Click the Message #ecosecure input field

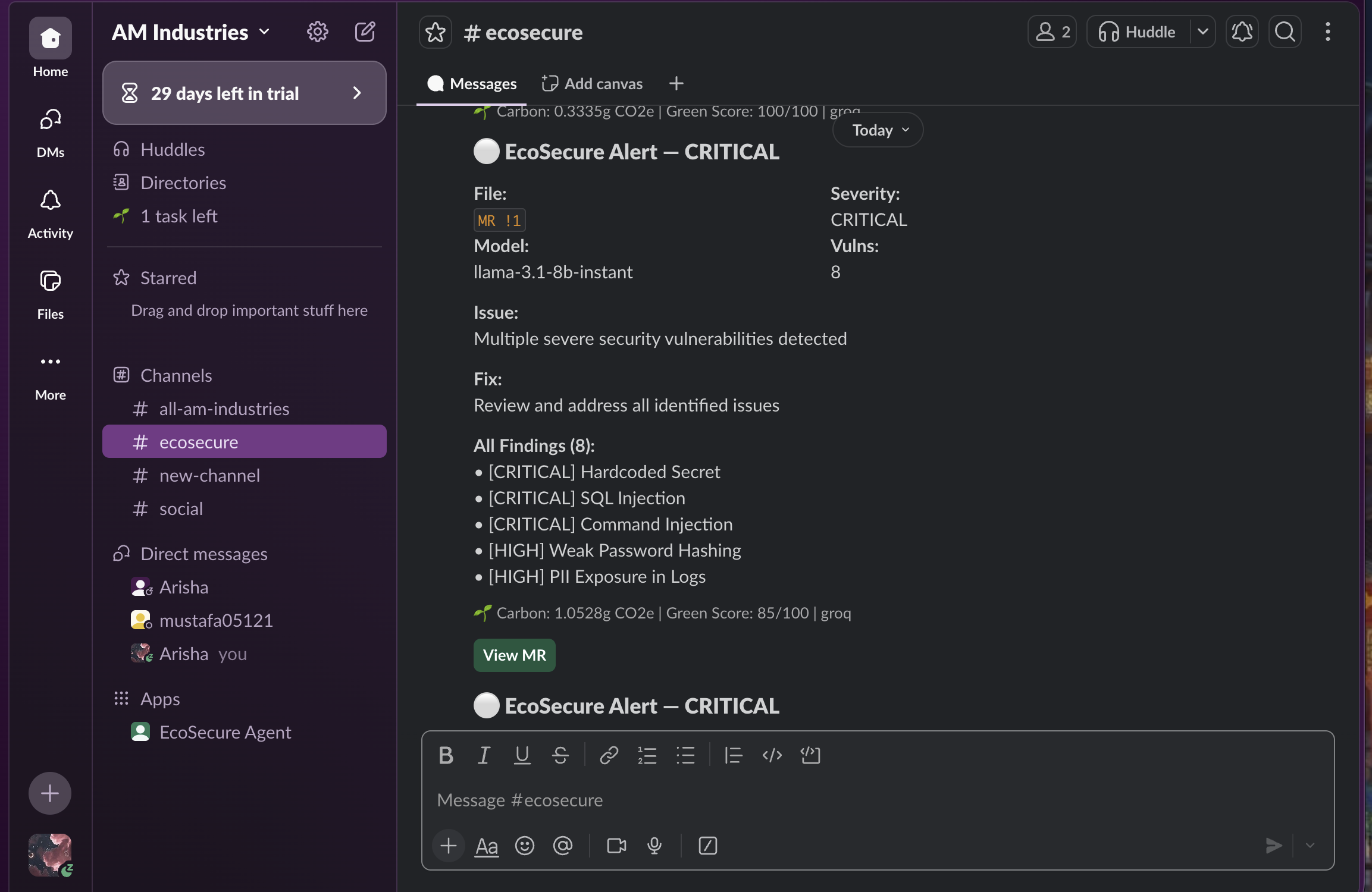(x=833, y=800)
